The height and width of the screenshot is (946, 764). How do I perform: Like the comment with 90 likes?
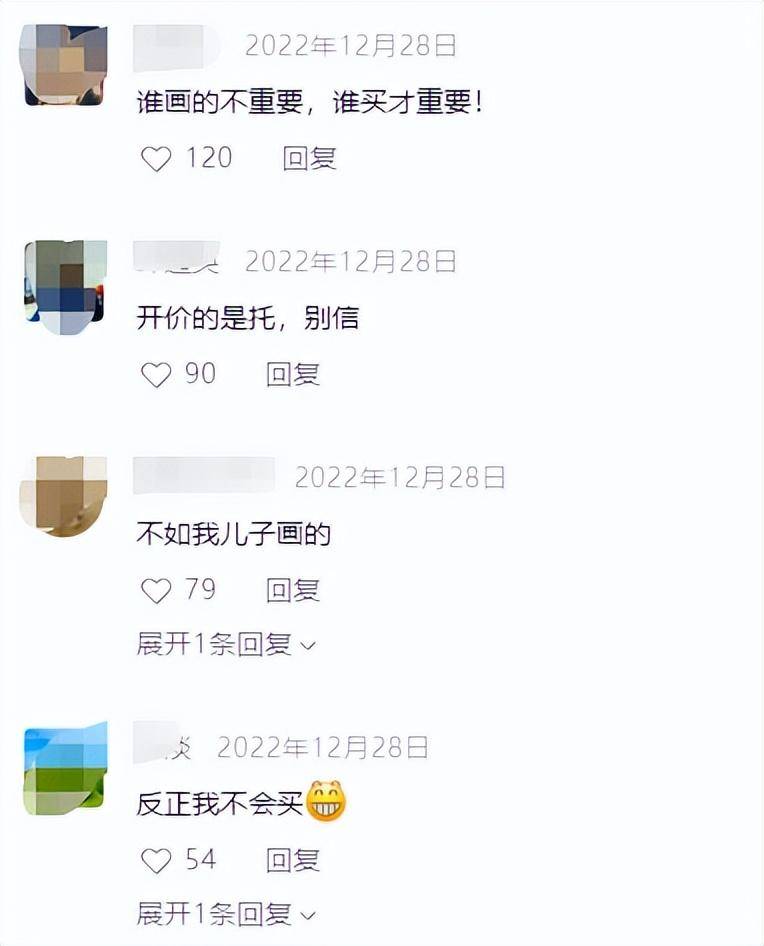pos(156,375)
